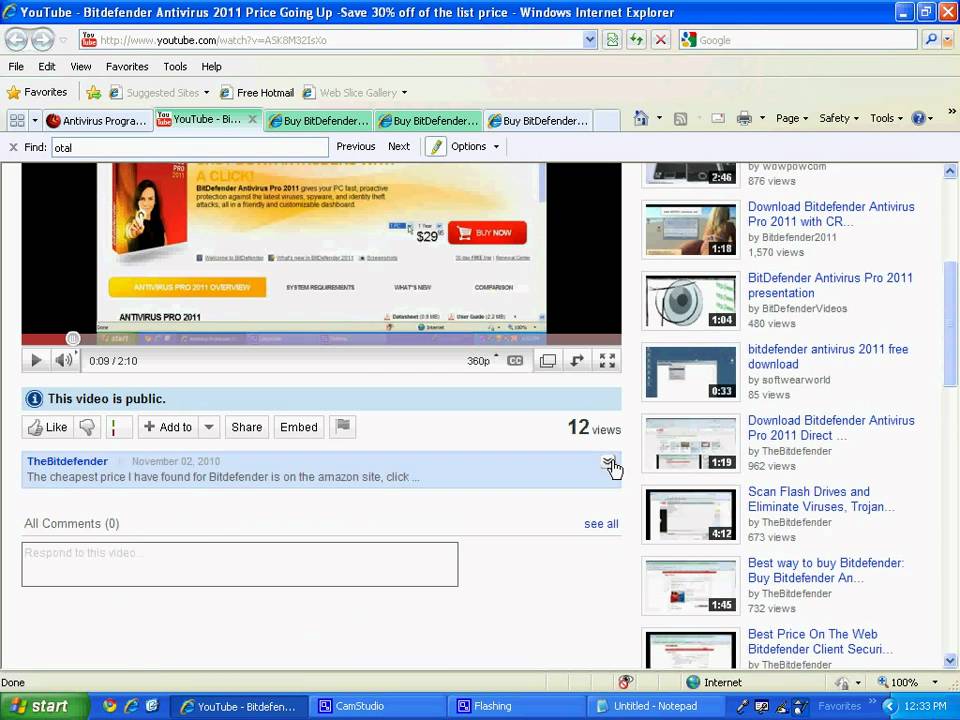Click the Print icon
The image size is (960, 720).
744,119
